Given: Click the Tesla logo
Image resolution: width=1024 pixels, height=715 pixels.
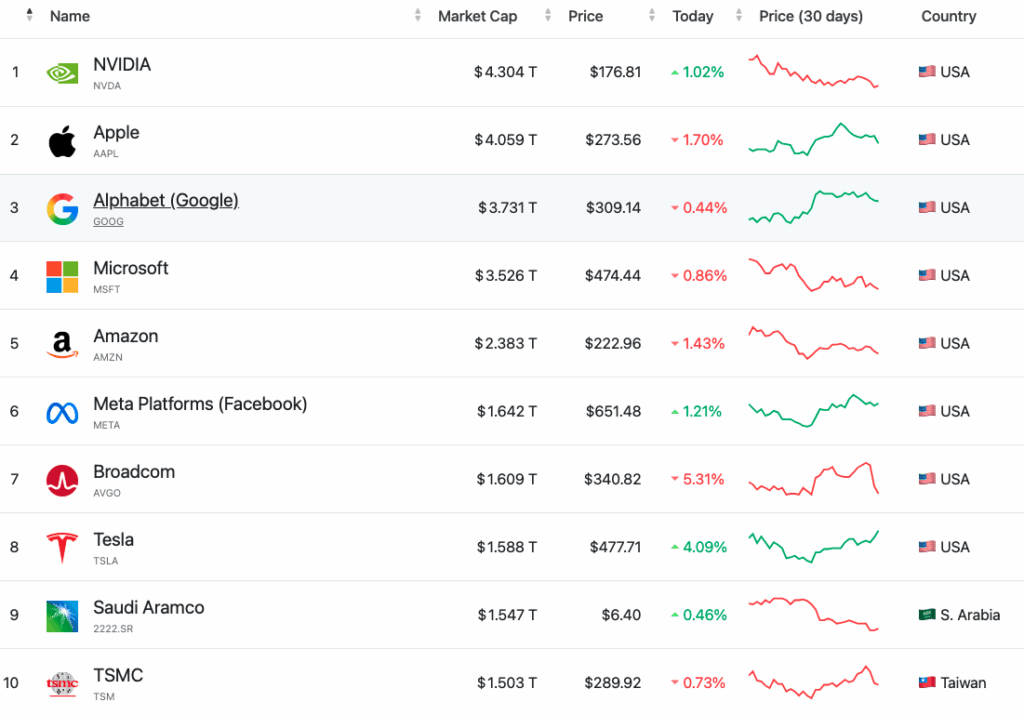Looking at the screenshot, I should click(61, 547).
